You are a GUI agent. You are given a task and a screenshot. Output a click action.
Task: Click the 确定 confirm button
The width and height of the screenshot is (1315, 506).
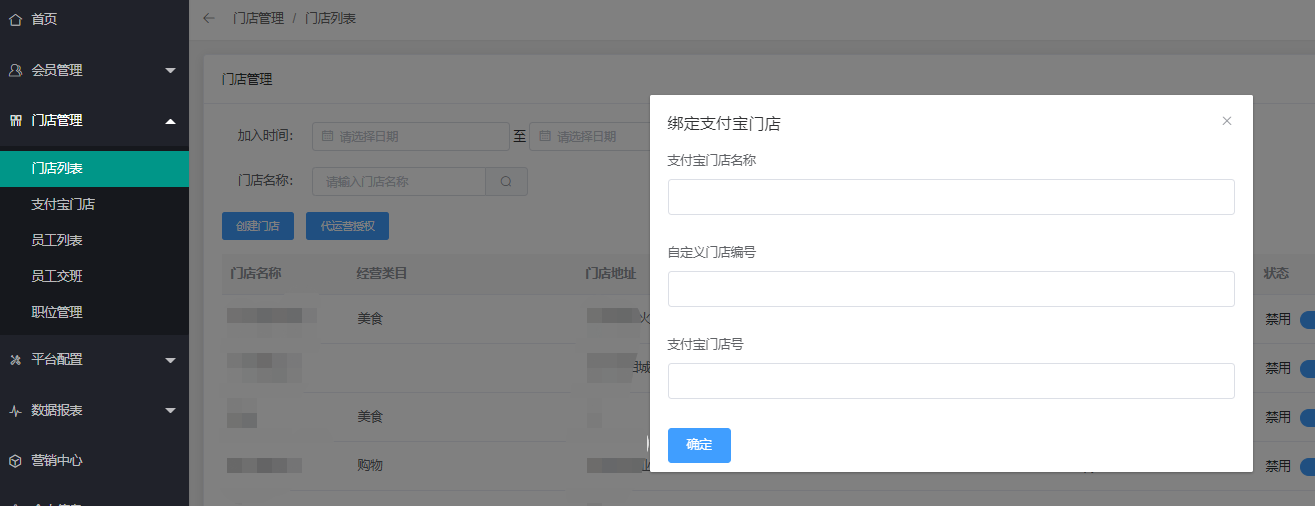coord(699,445)
